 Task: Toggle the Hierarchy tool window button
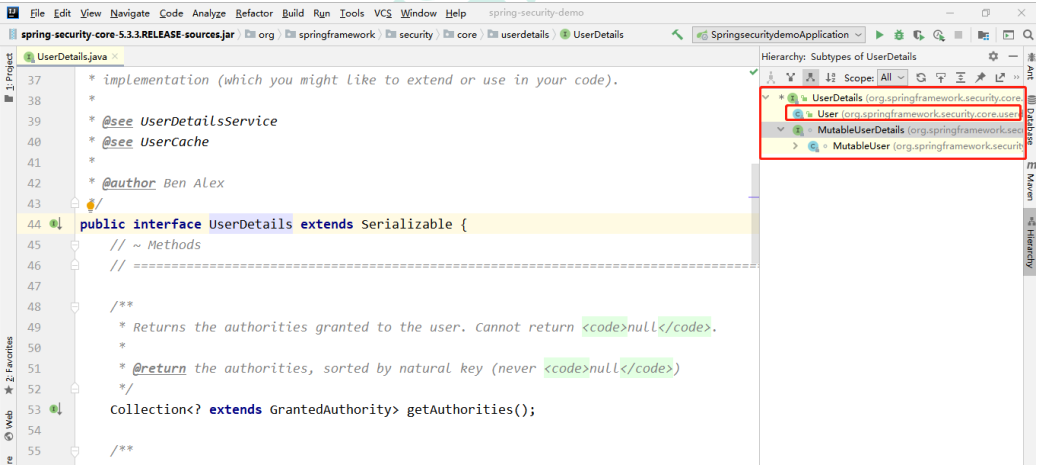tap(1031, 241)
